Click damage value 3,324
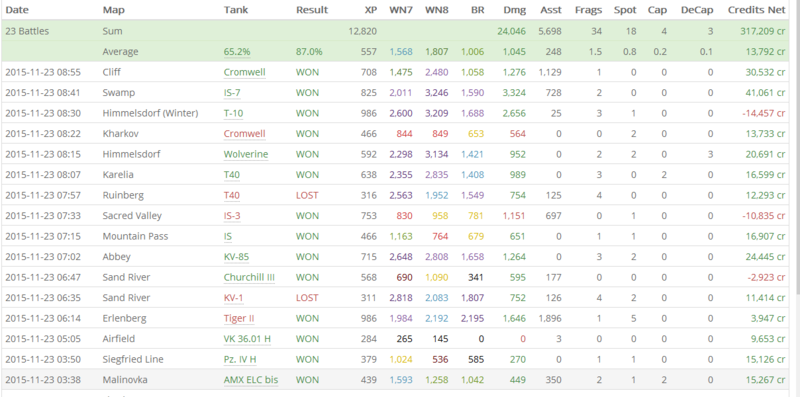 coord(514,93)
